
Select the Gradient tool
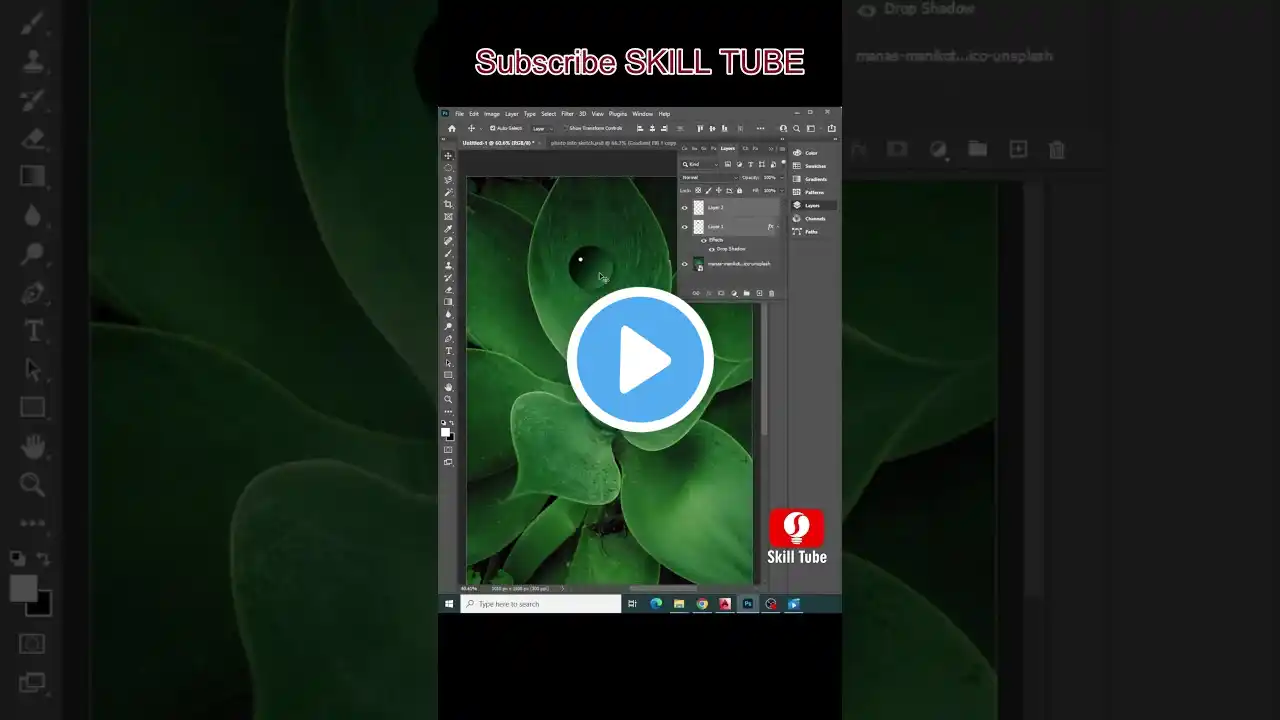coord(448,301)
